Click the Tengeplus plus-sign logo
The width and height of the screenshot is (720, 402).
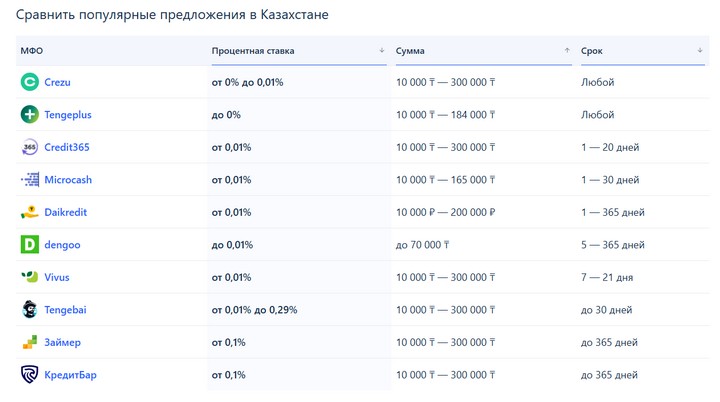click(30, 114)
